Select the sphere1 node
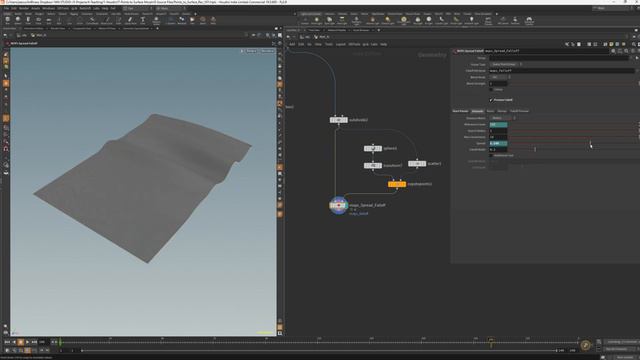Viewport: 640px width, 360px height. point(373,149)
